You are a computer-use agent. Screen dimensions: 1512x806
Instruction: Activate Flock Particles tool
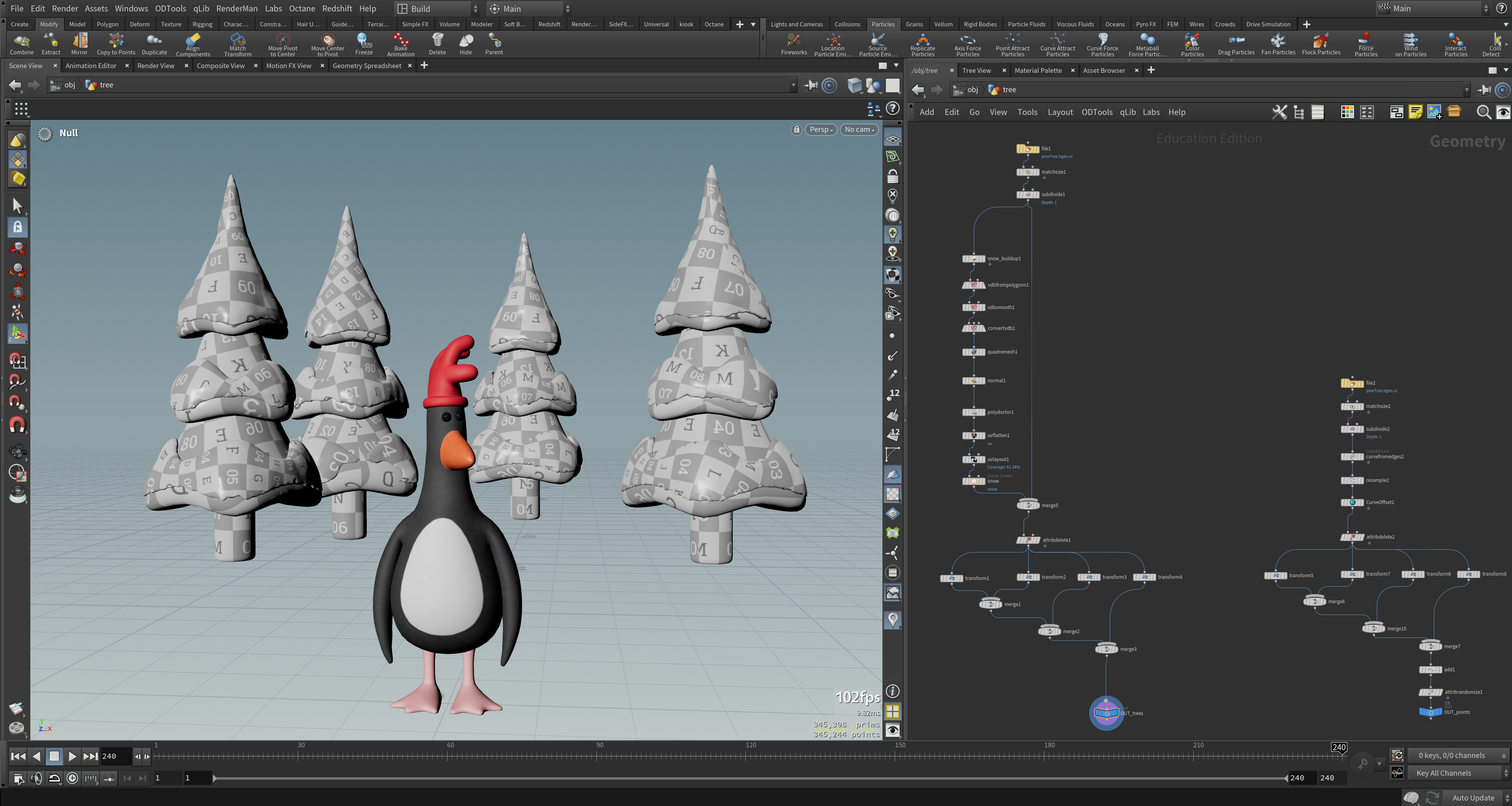(x=1321, y=44)
